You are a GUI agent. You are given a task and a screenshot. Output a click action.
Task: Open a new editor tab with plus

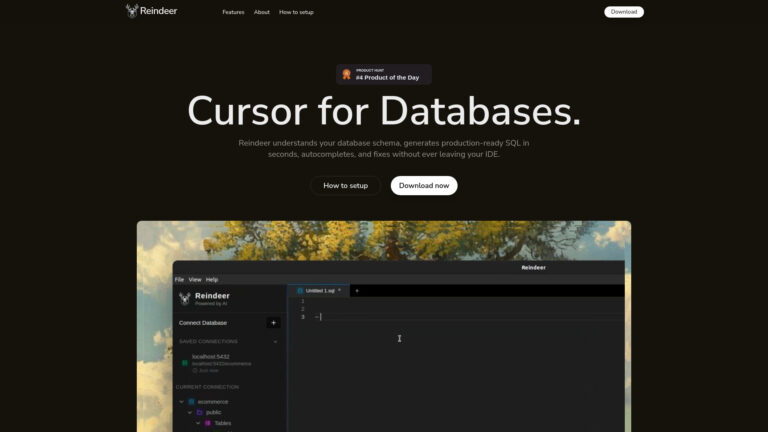click(x=357, y=291)
